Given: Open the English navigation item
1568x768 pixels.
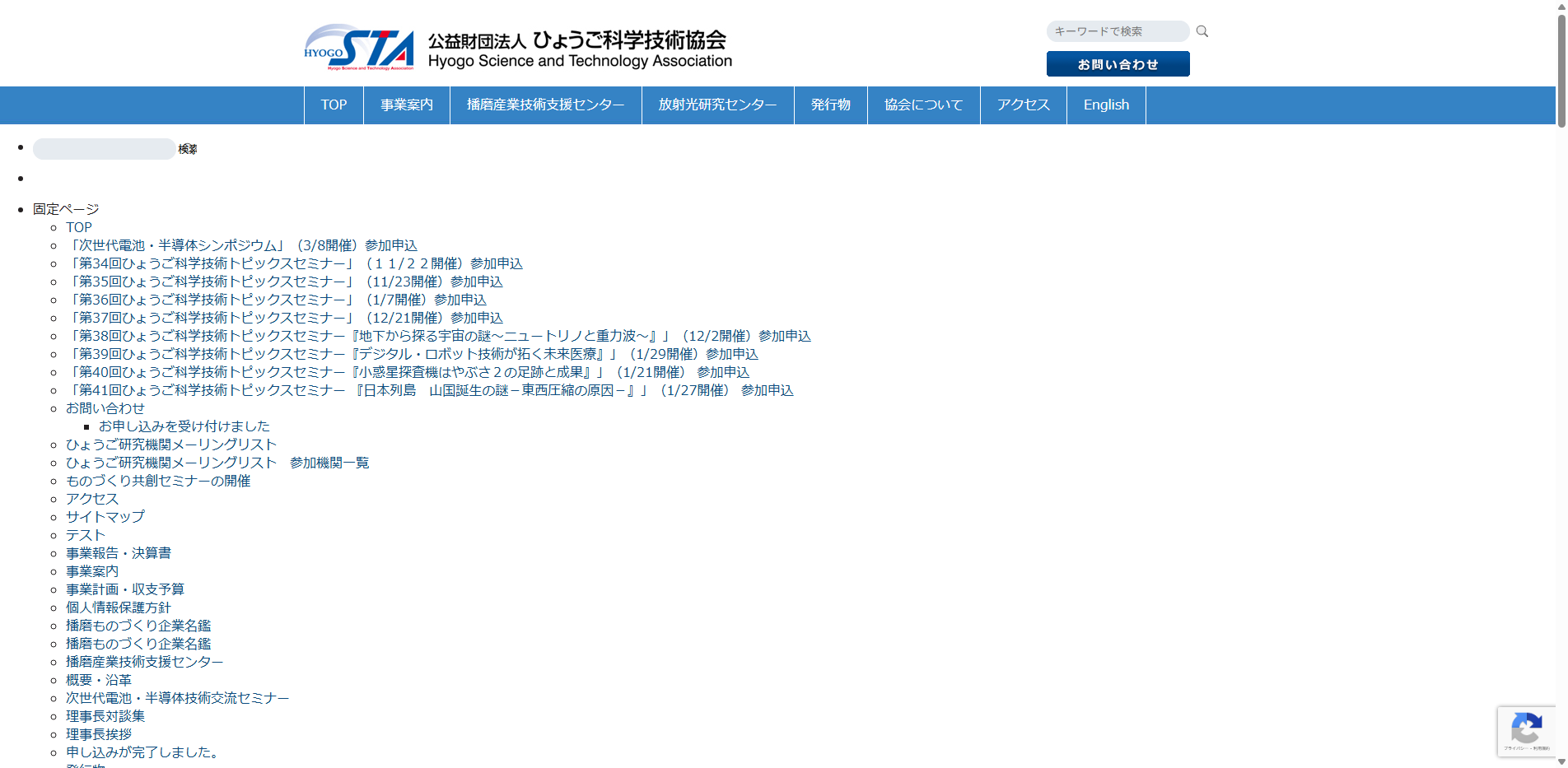Looking at the screenshot, I should 1106,105.
